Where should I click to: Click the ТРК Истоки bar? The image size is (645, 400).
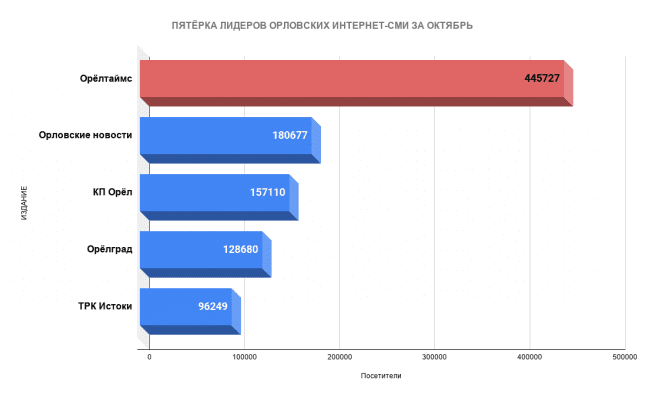click(x=190, y=312)
